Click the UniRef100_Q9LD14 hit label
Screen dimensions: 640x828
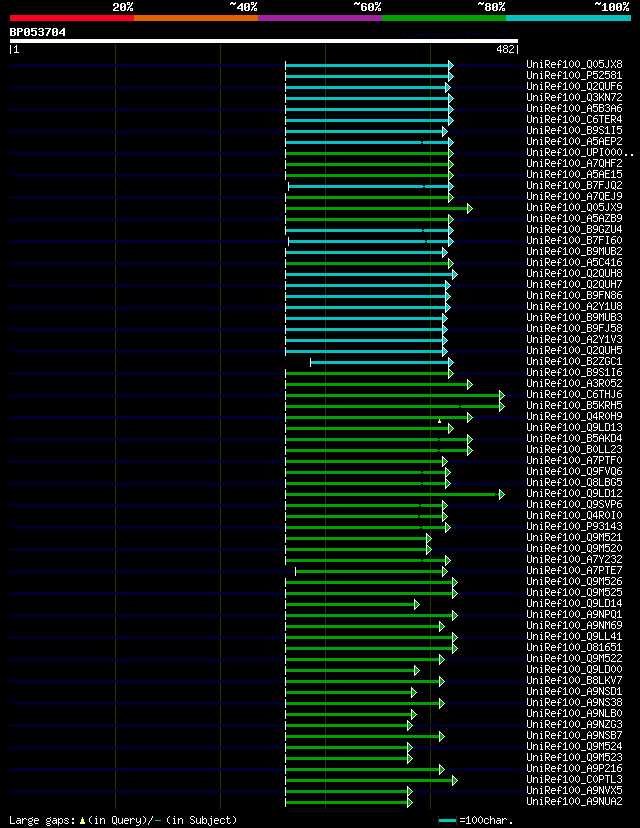[574, 604]
